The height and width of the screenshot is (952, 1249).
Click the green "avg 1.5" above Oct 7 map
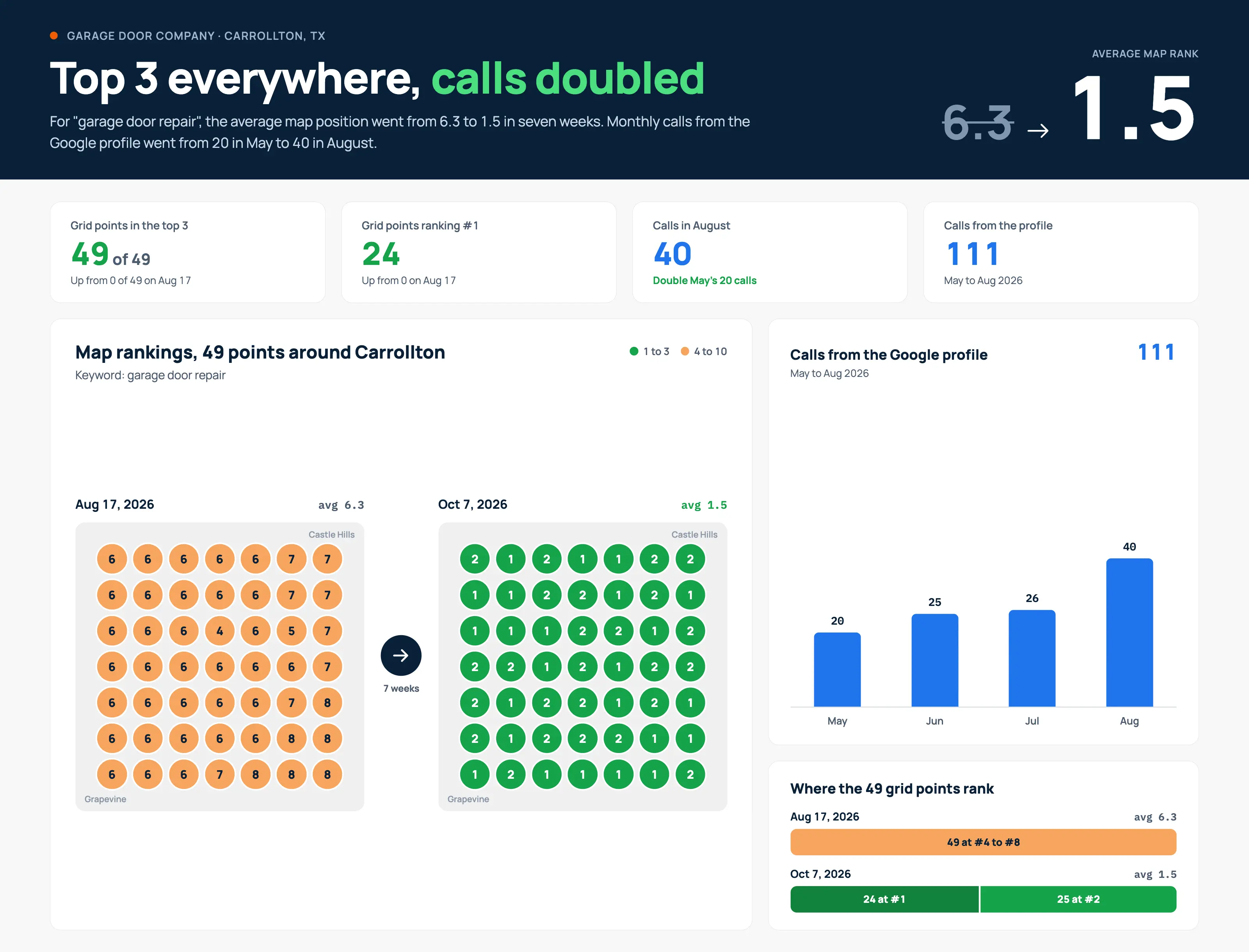(704, 505)
